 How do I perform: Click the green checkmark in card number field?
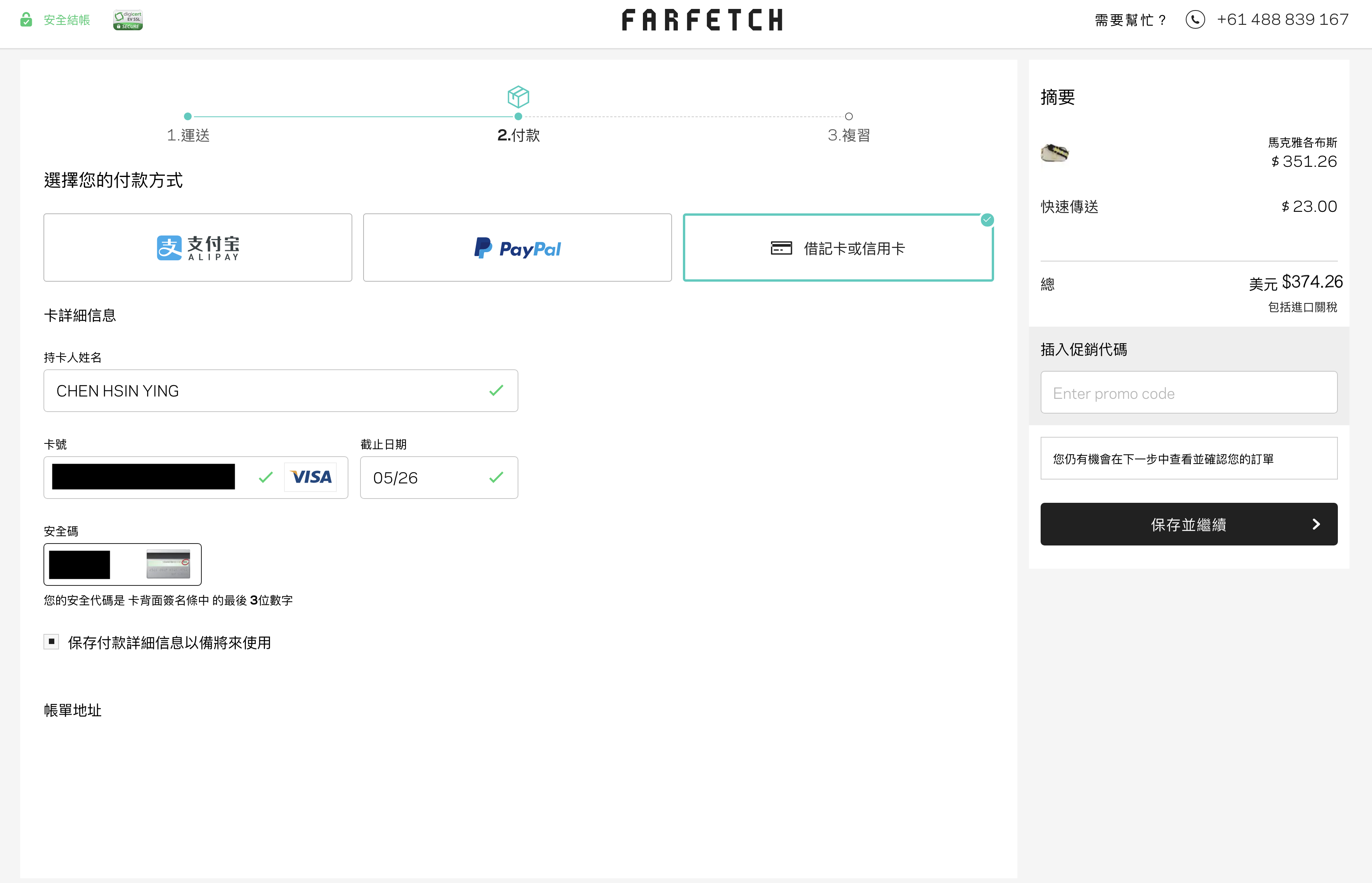tap(265, 477)
